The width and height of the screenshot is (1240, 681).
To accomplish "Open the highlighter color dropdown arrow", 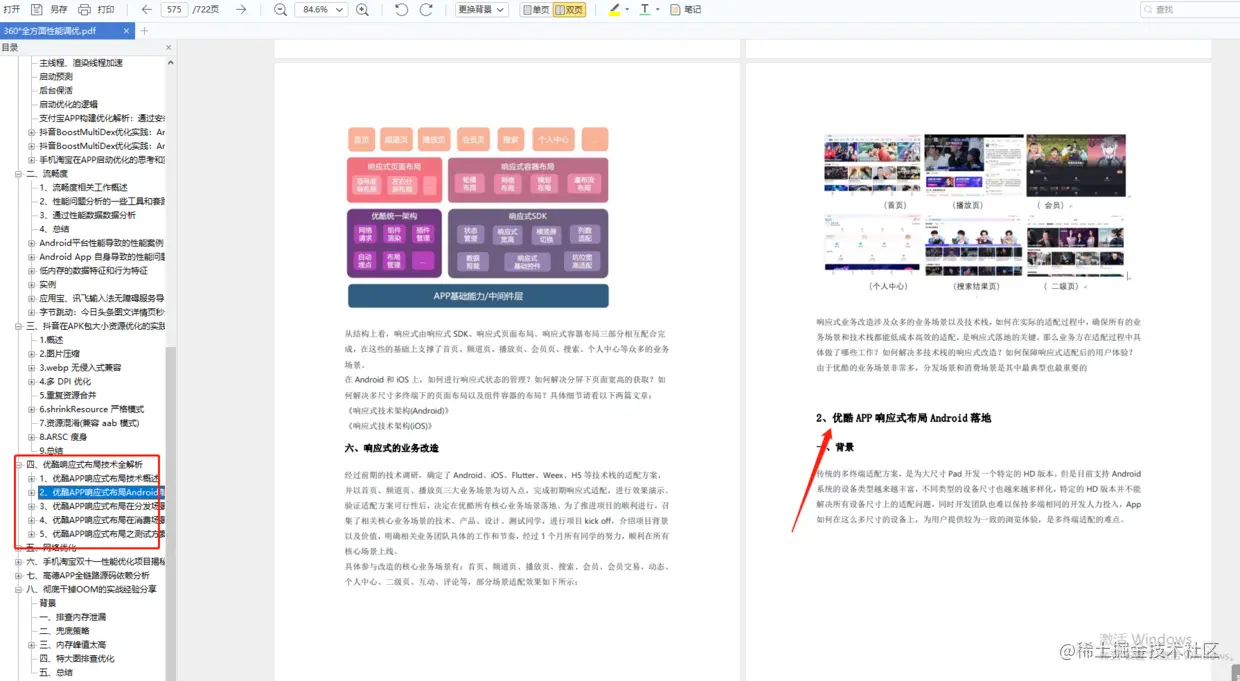I will [x=627, y=9].
